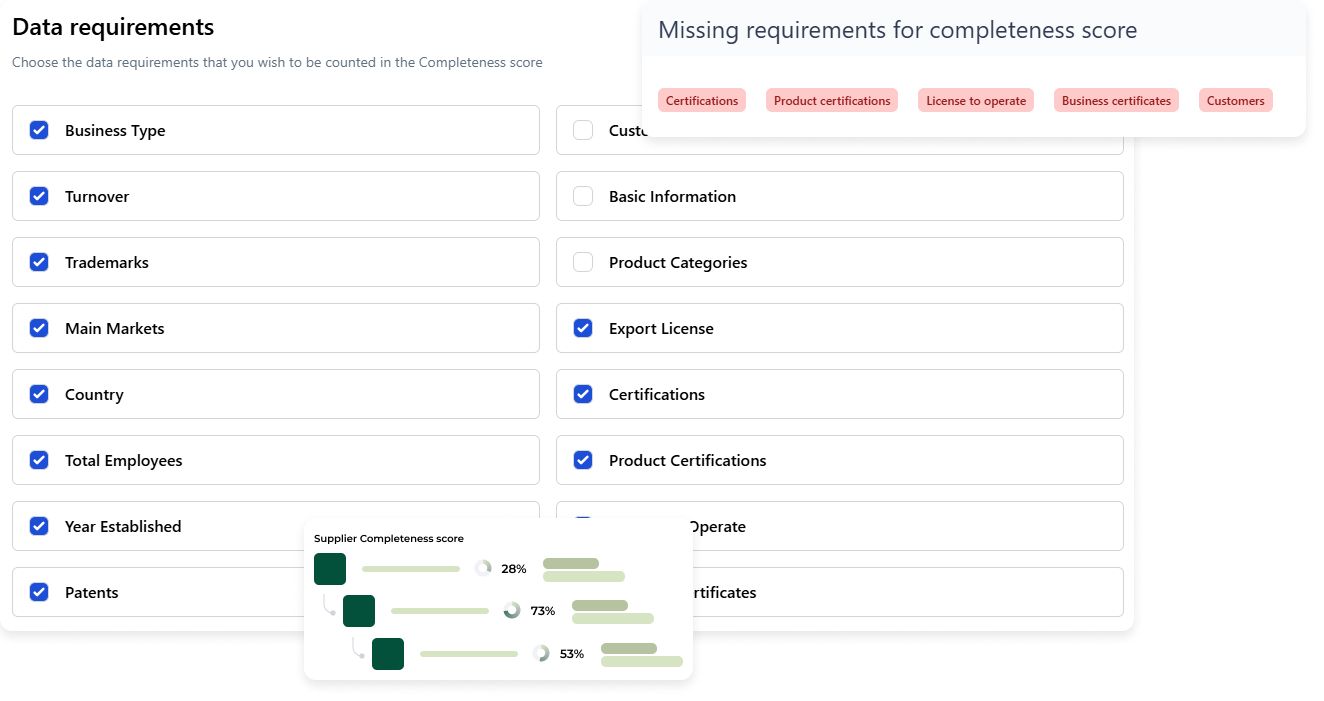Tick the unchecked checkbox in the Customers row
Image resolution: width=1324 pixels, height=701 pixels.
pos(583,130)
